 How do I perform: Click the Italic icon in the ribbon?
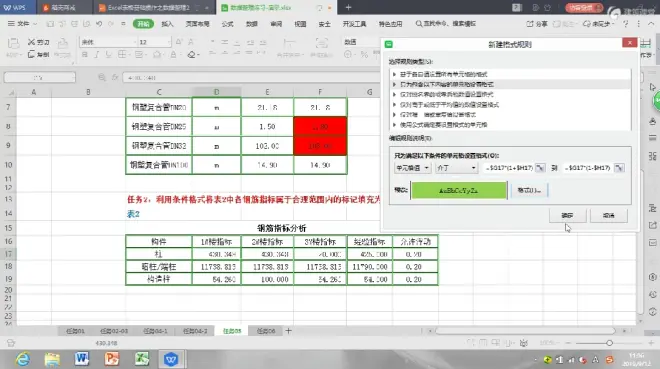click(x=96, y=55)
